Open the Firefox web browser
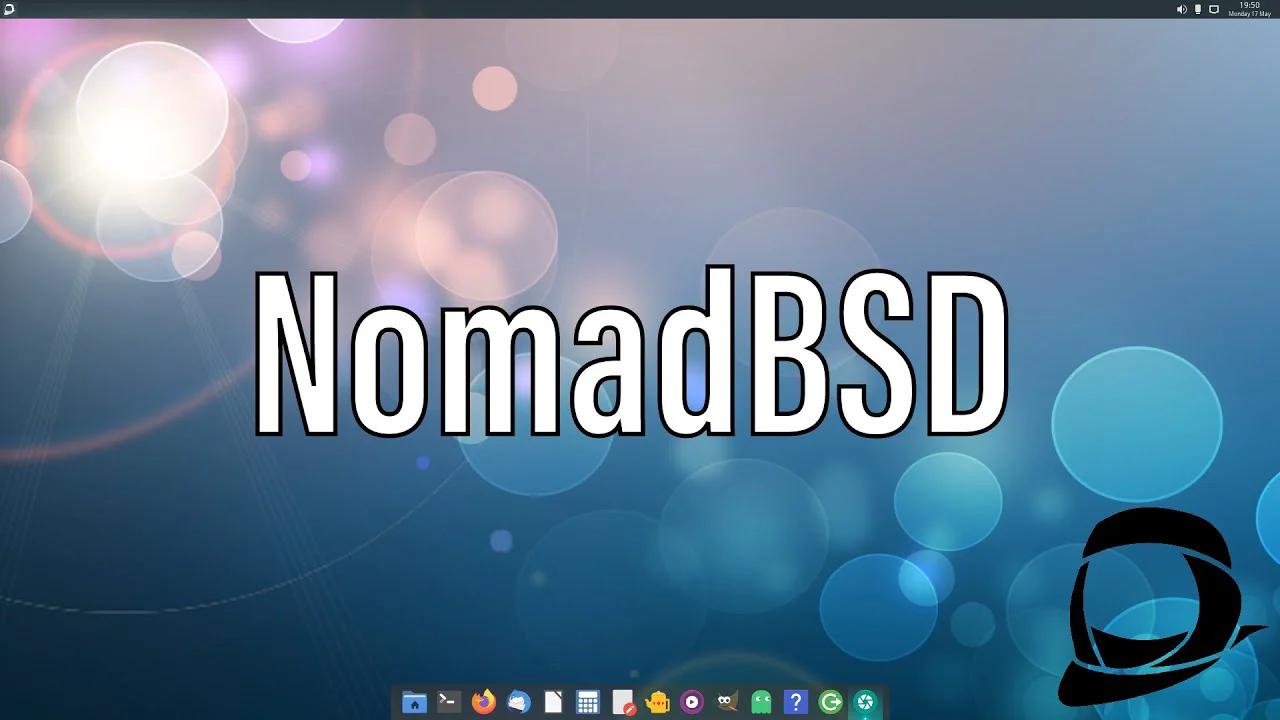This screenshot has width=1280, height=720. (483, 702)
